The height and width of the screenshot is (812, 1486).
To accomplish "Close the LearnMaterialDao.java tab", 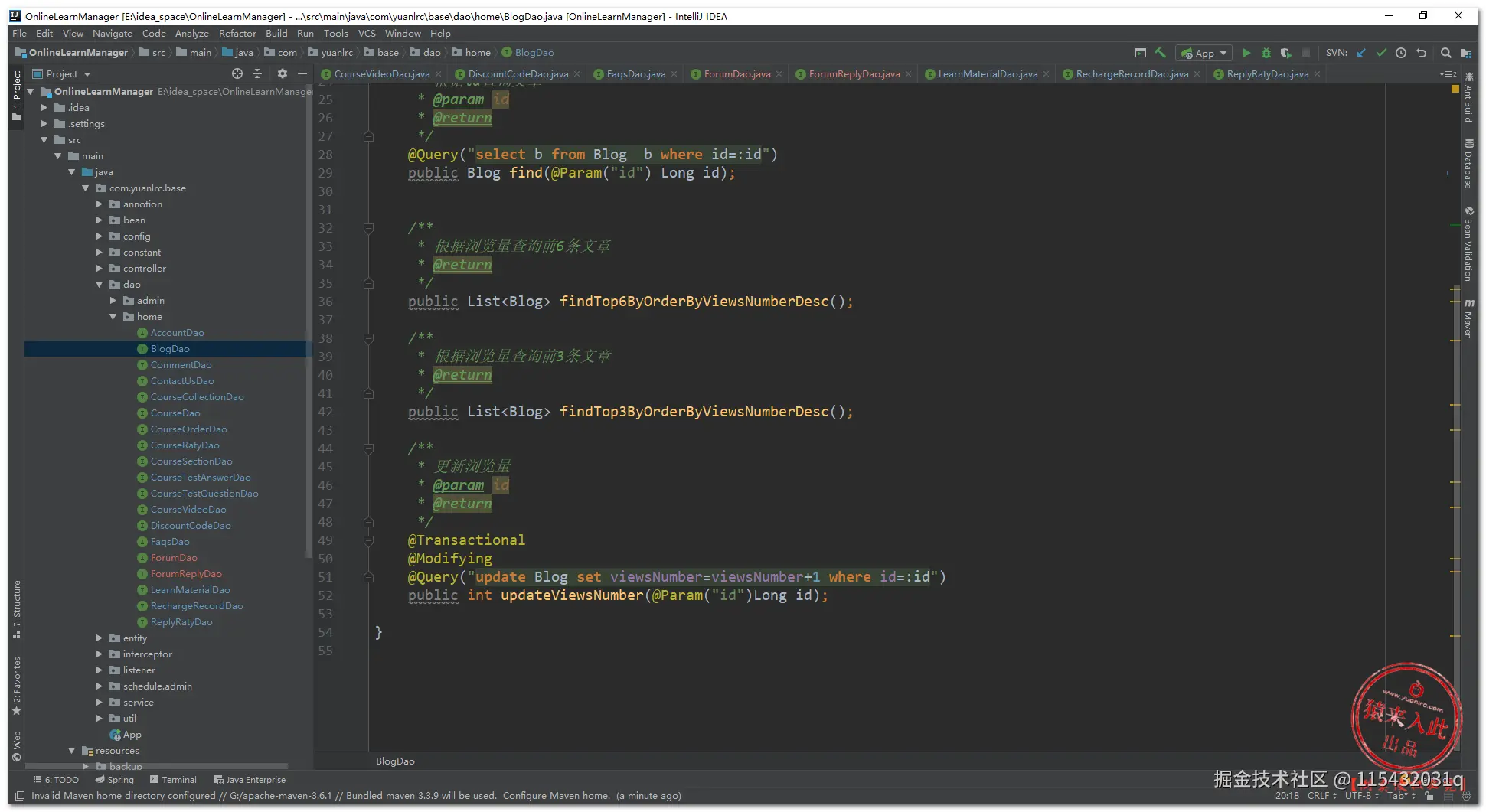I will (x=1046, y=74).
